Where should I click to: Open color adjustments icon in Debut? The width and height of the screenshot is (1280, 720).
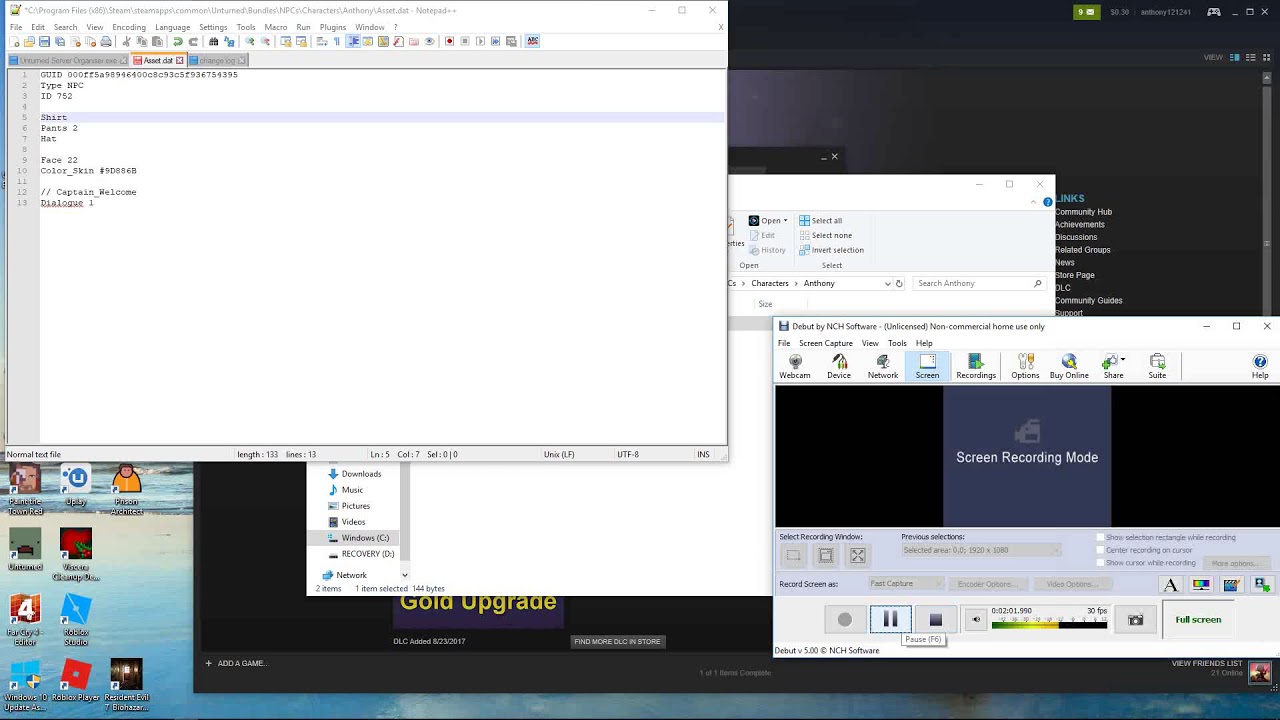1201,585
